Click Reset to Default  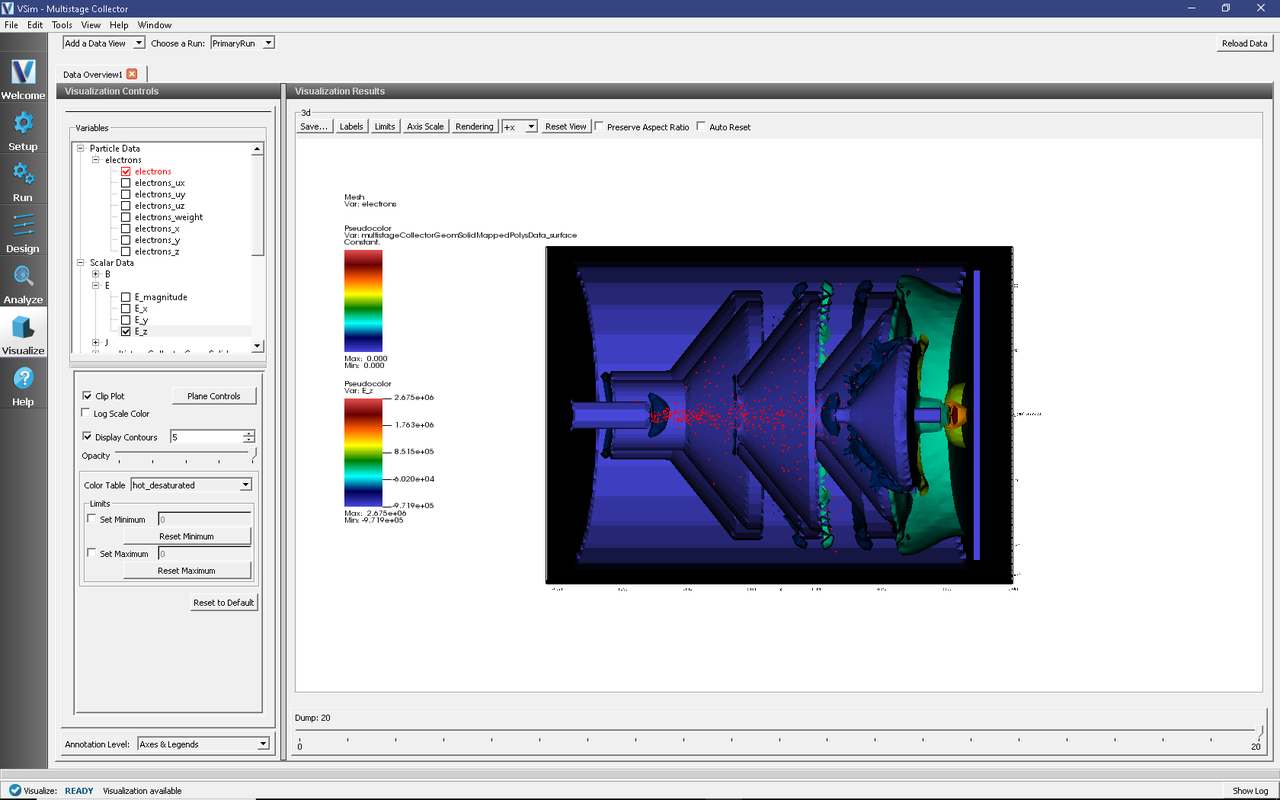(224, 603)
